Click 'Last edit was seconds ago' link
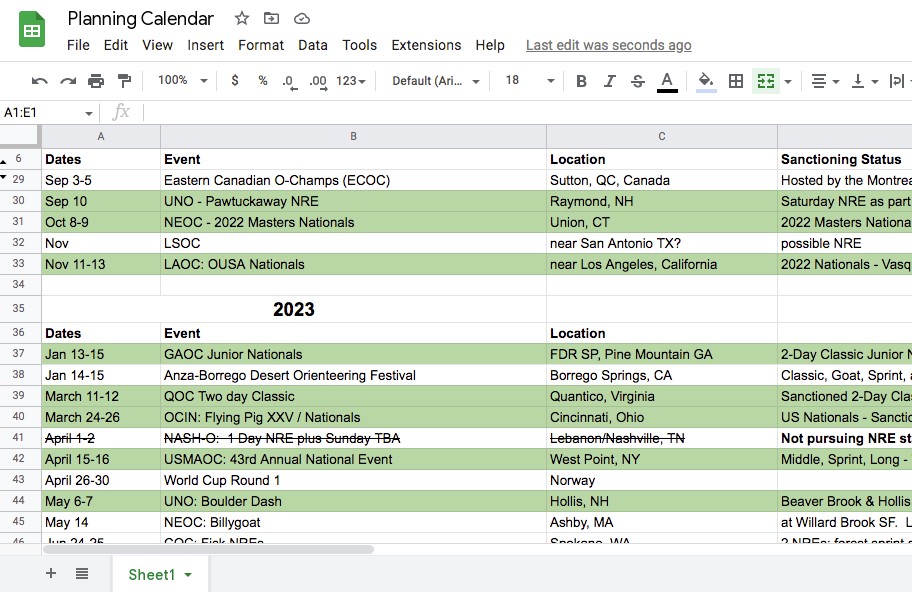The height and width of the screenshot is (592, 912). (608, 45)
